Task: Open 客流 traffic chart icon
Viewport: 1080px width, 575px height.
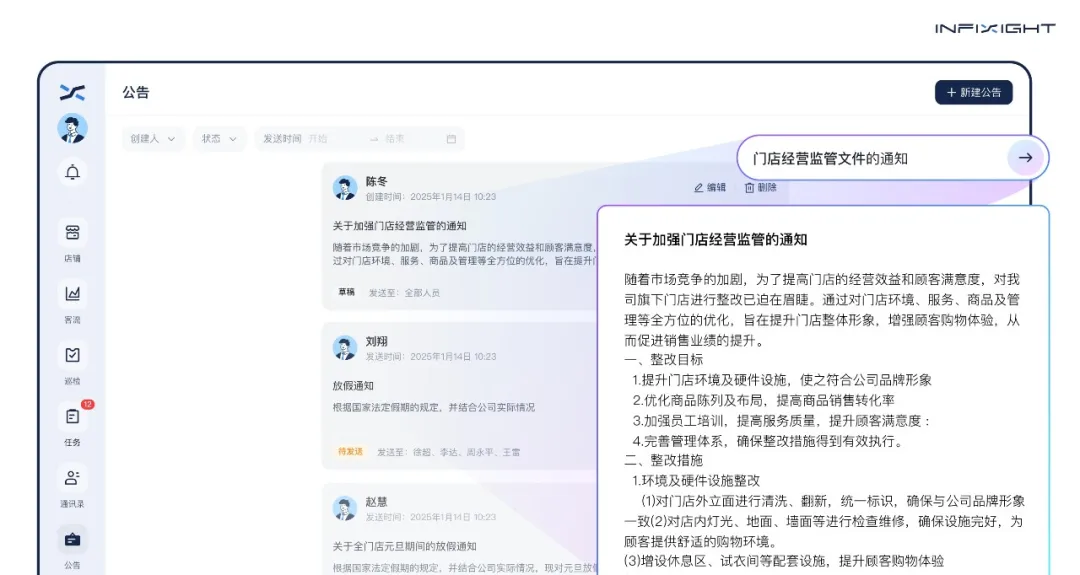Action: 72,294
